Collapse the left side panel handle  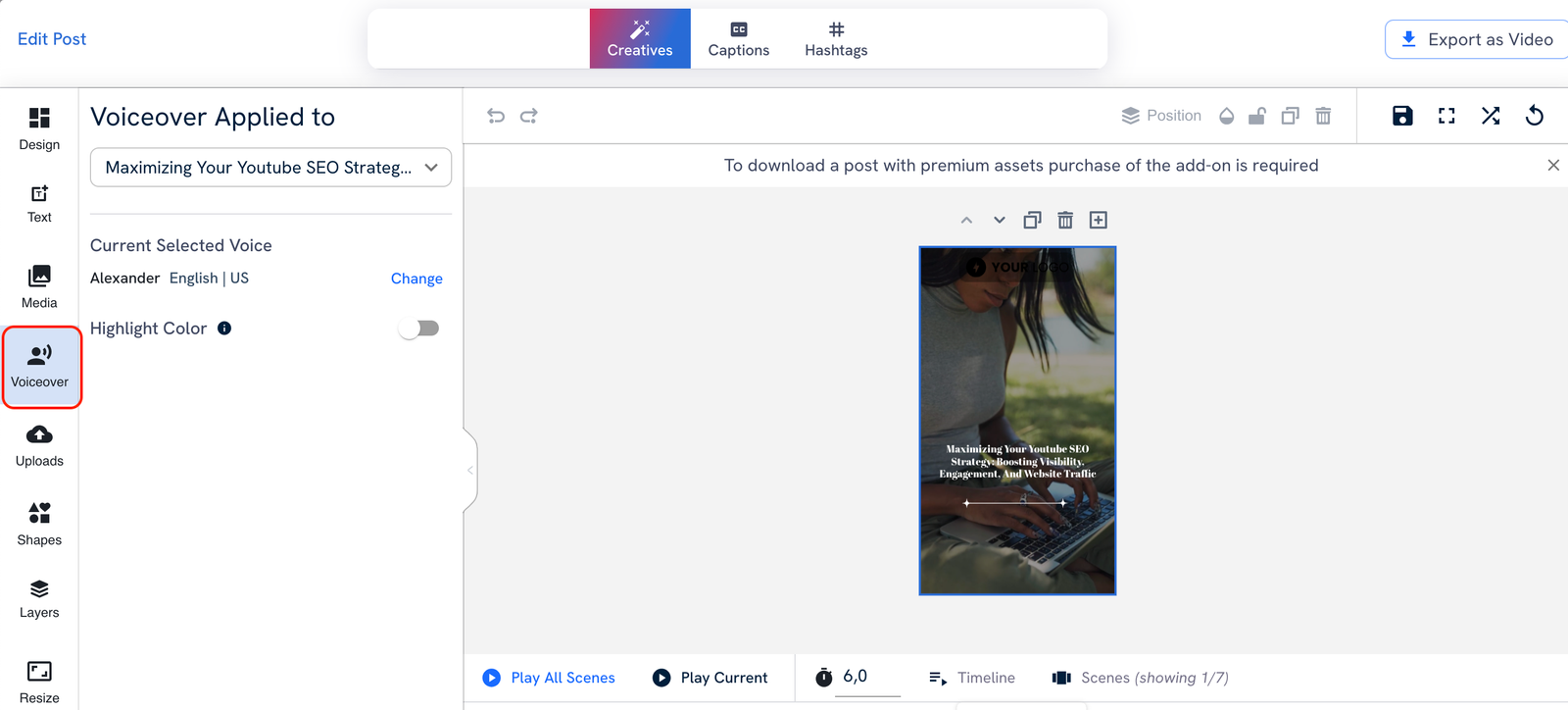tap(470, 470)
